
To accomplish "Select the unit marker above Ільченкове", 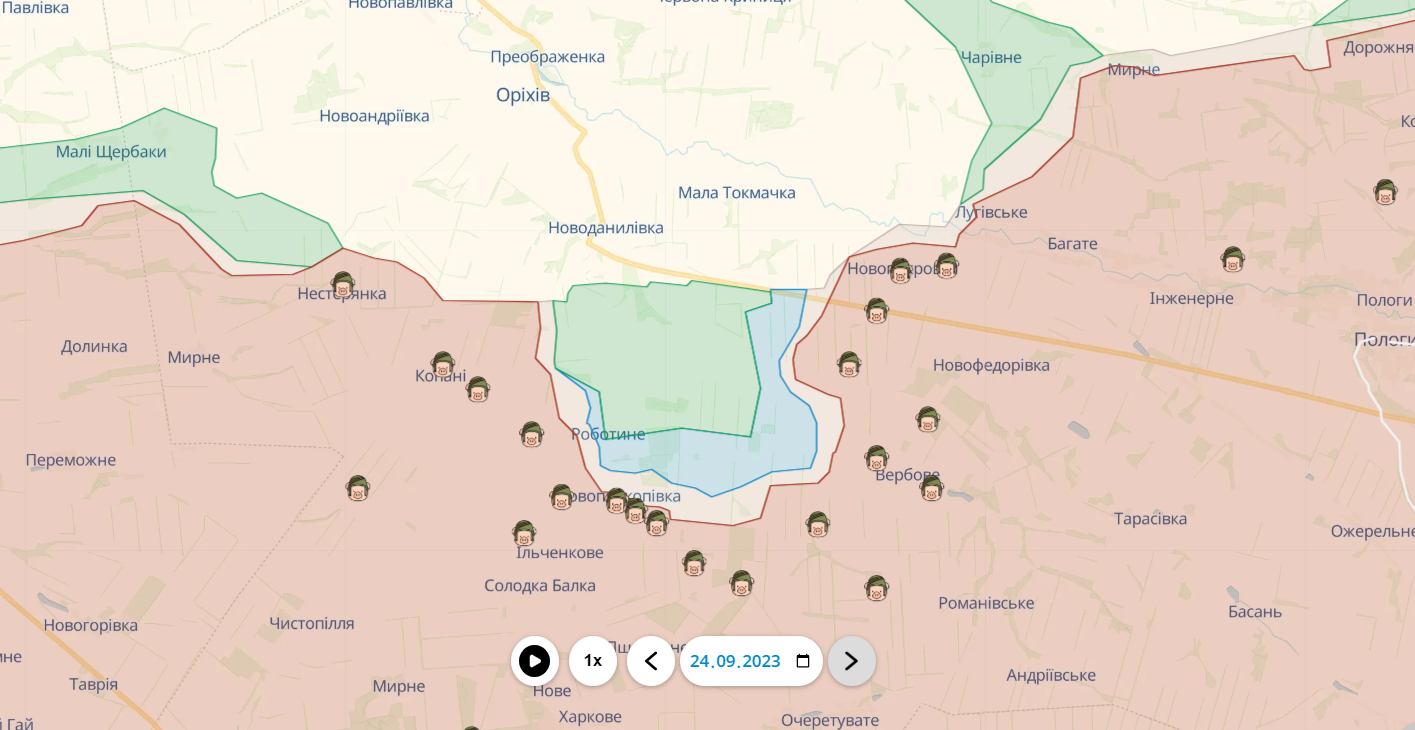I will tap(524, 533).
